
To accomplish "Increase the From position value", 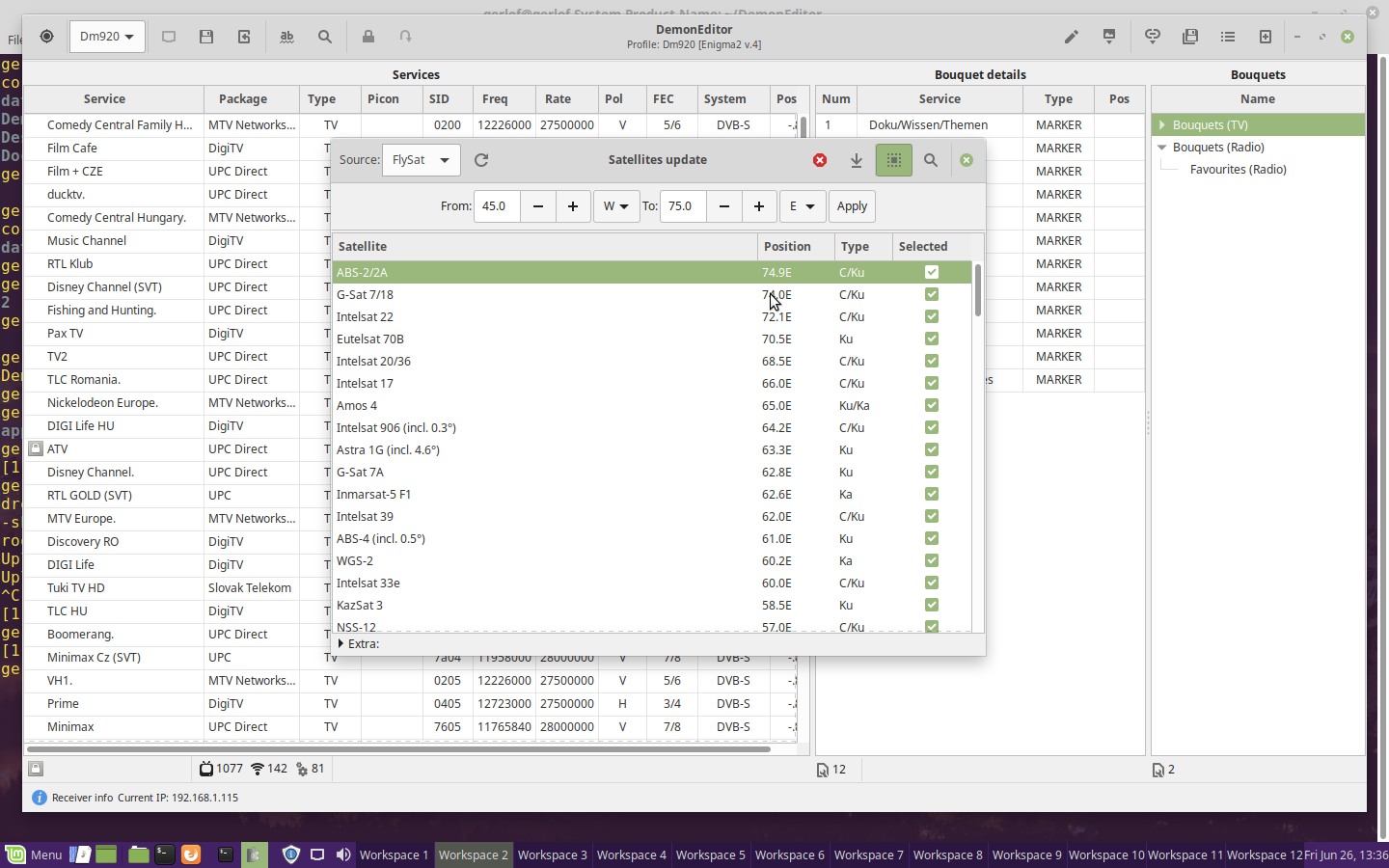I will tap(573, 206).
